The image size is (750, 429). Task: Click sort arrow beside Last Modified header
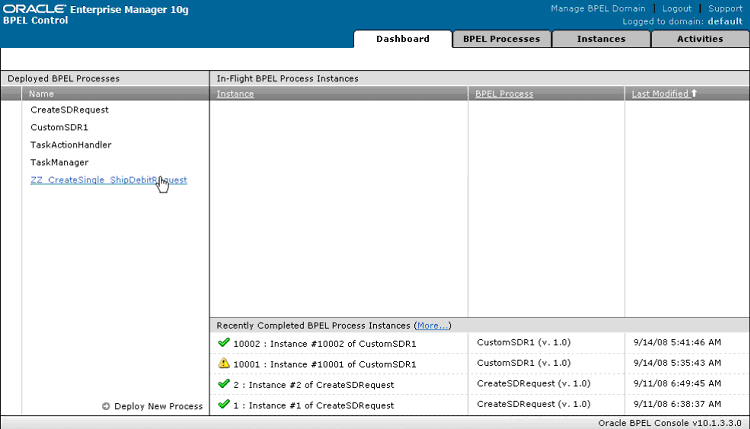click(694, 93)
